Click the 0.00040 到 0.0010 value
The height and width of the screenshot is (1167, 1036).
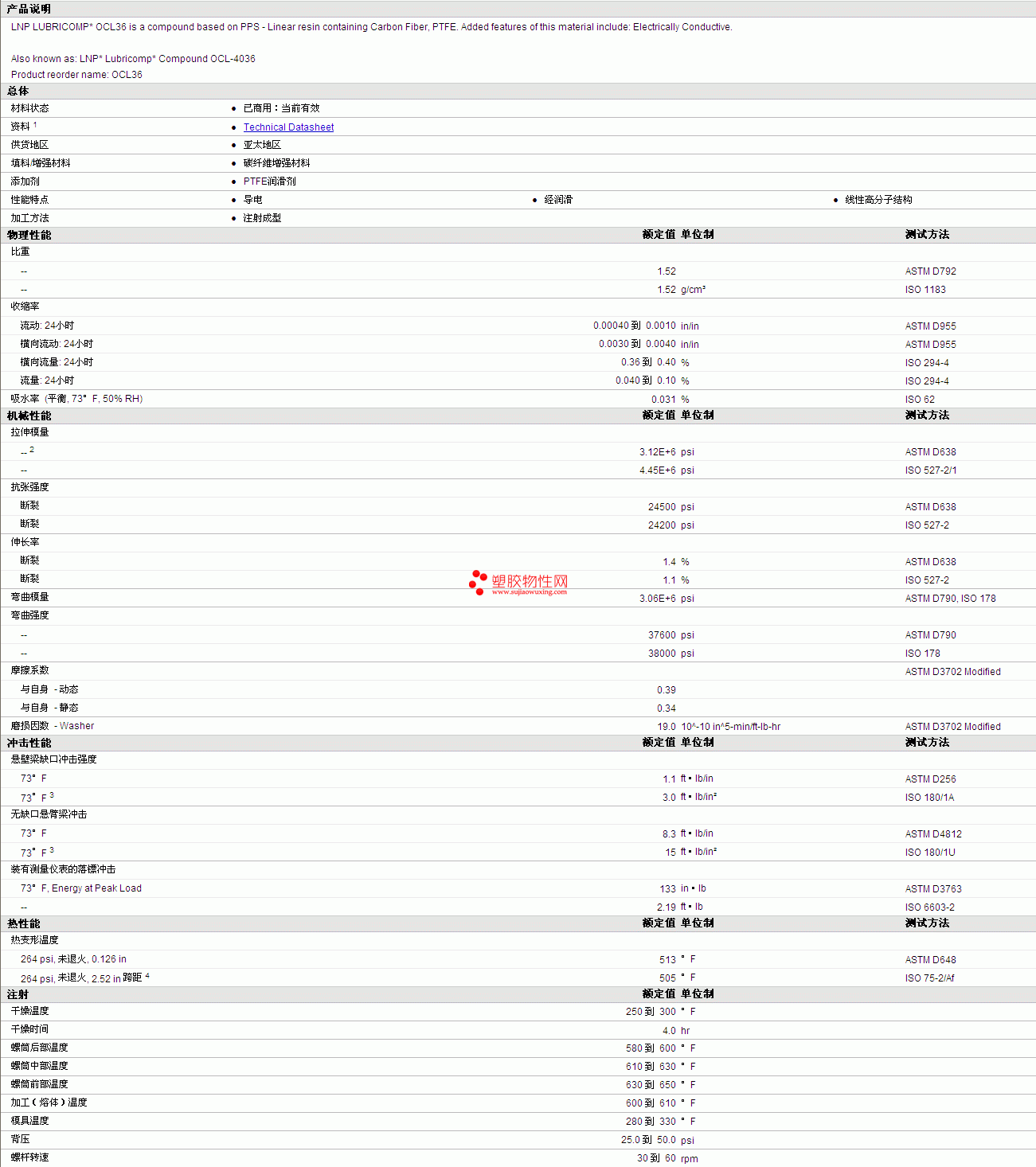tap(635, 326)
